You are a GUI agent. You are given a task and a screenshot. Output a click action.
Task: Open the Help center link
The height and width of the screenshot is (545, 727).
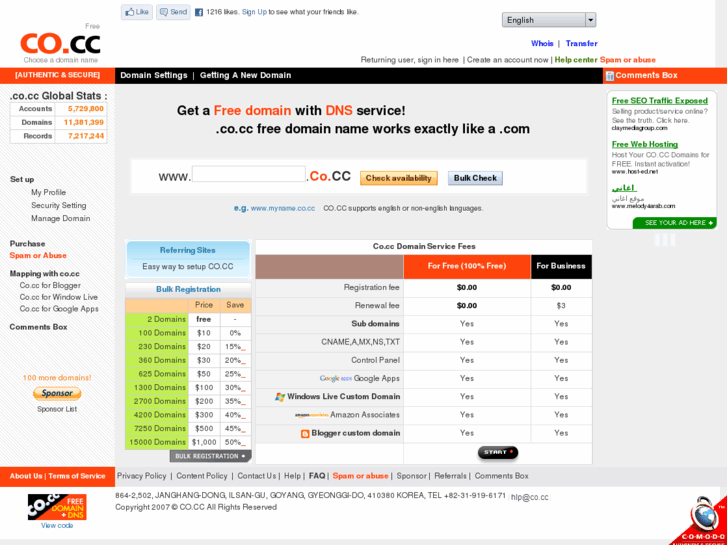click(576, 60)
